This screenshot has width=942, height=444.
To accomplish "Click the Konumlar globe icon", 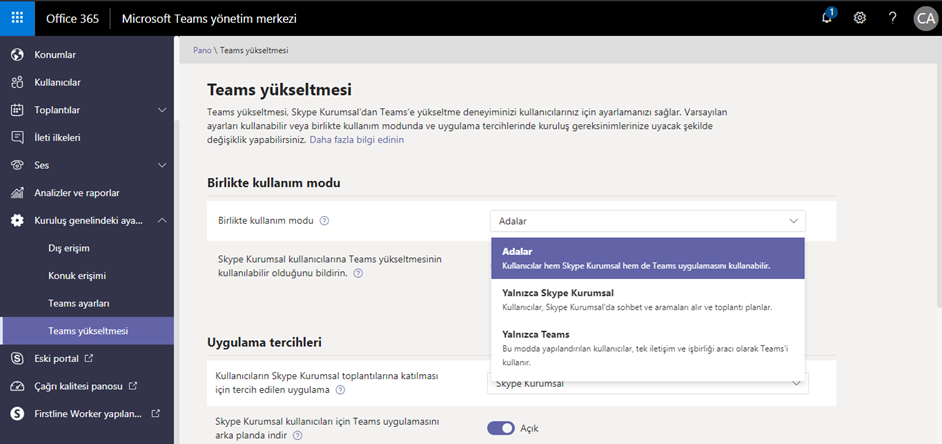I will [17, 55].
